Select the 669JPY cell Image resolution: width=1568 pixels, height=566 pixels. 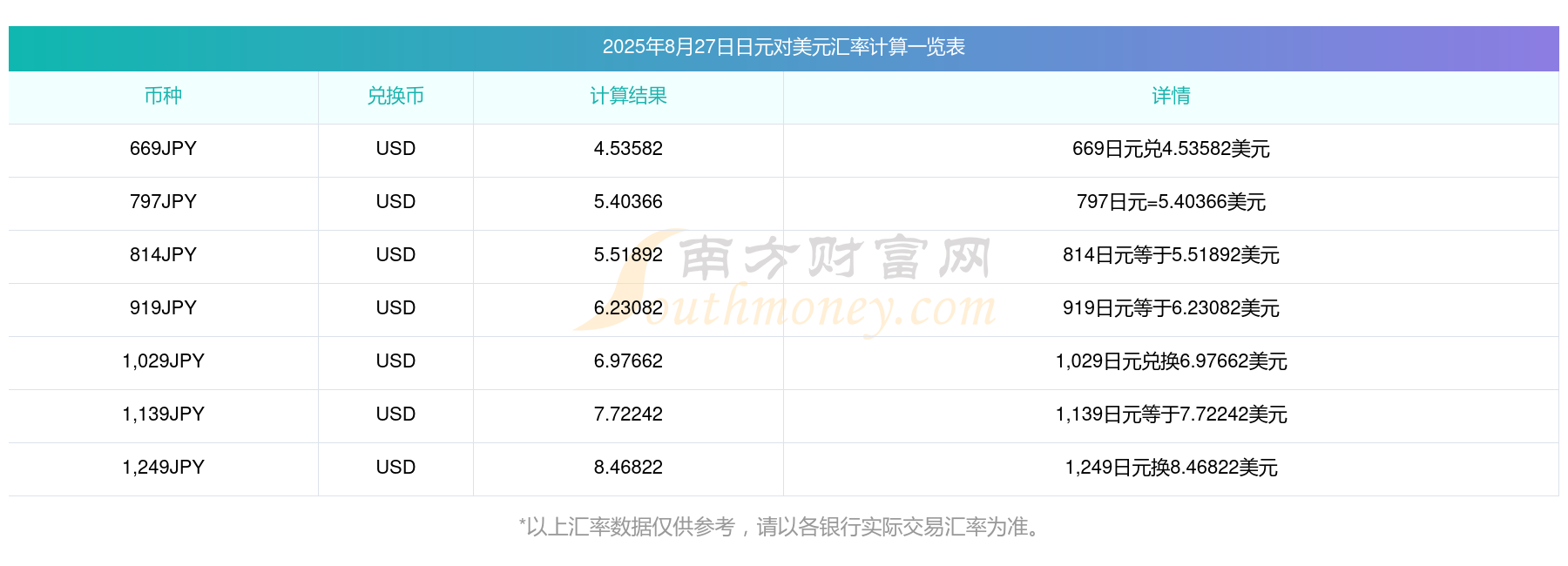[163, 149]
